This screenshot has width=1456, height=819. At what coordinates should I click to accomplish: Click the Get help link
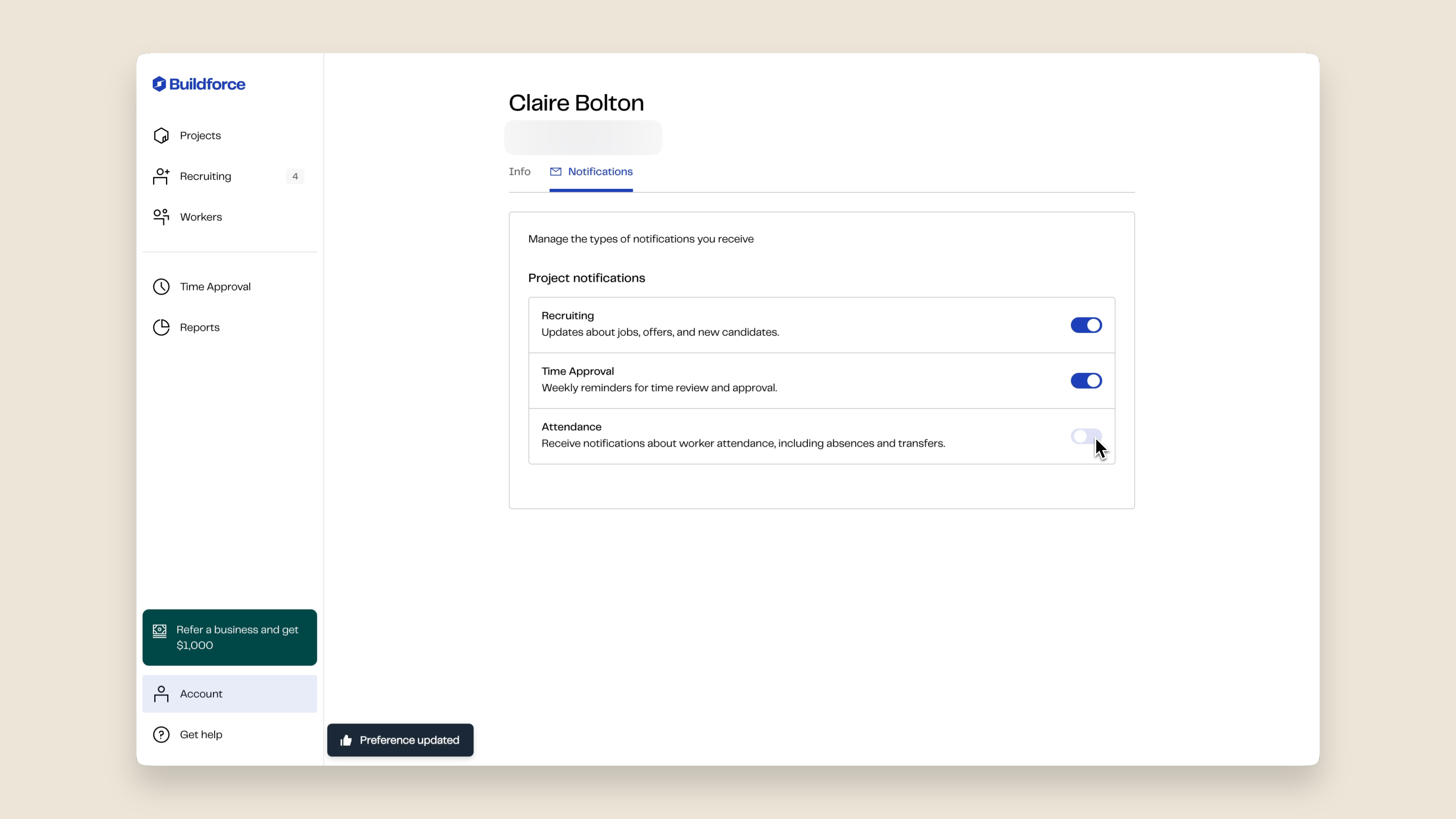tap(229, 735)
